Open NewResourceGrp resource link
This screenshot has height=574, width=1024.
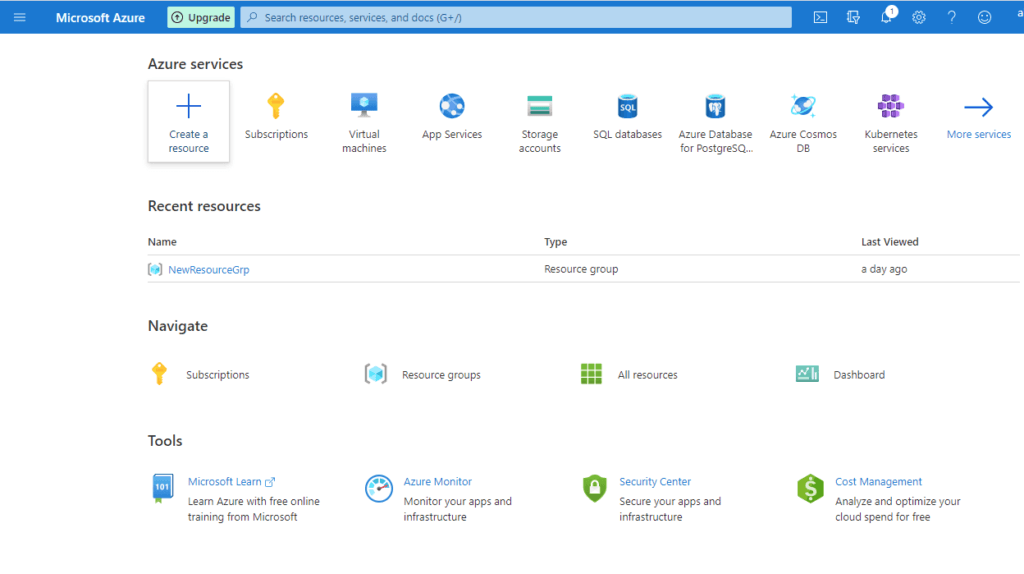pos(208,269)
